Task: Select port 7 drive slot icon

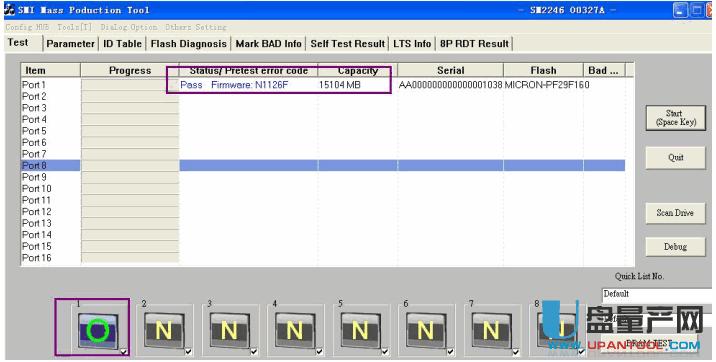Action: tap(491, 330)
